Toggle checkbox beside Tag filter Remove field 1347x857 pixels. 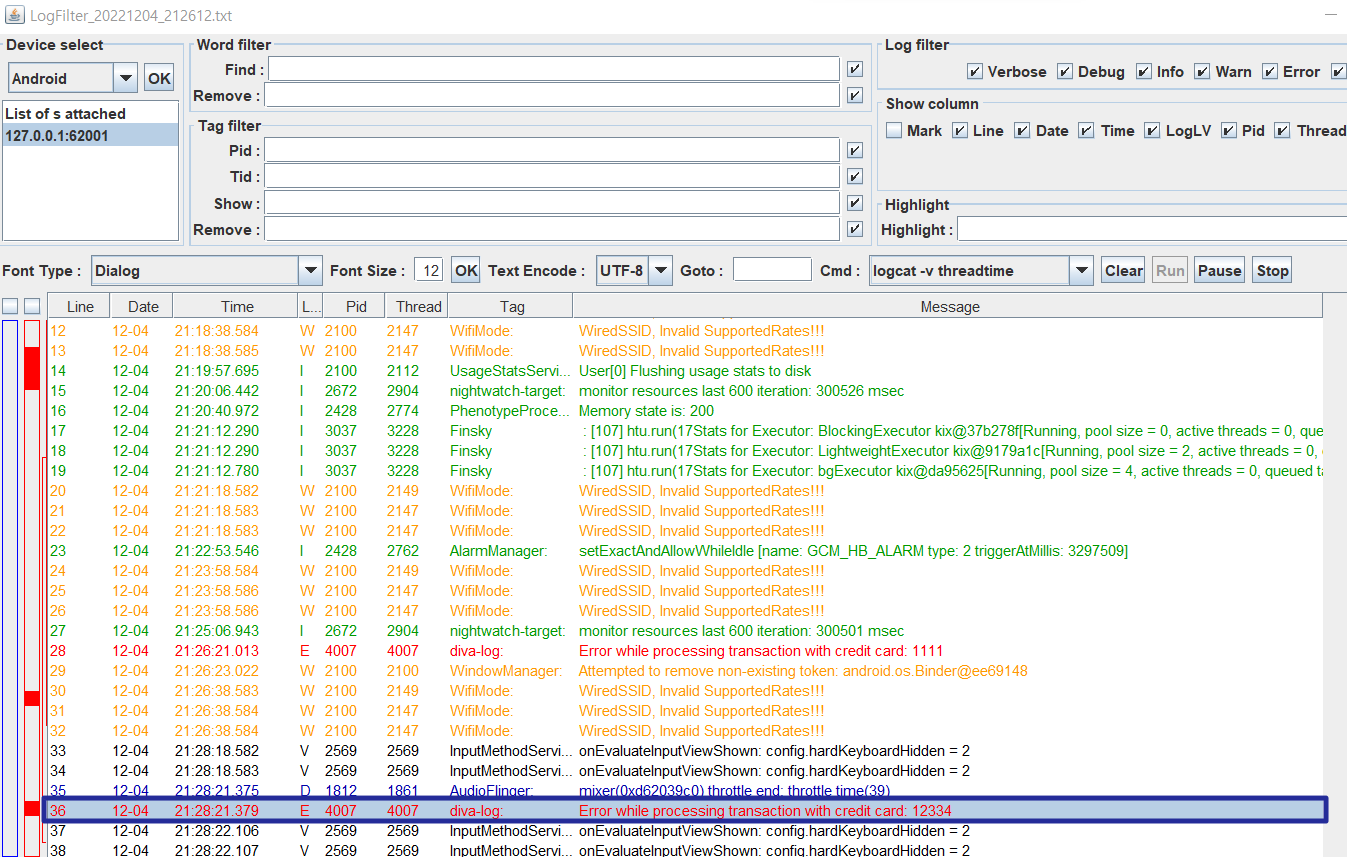855,229
